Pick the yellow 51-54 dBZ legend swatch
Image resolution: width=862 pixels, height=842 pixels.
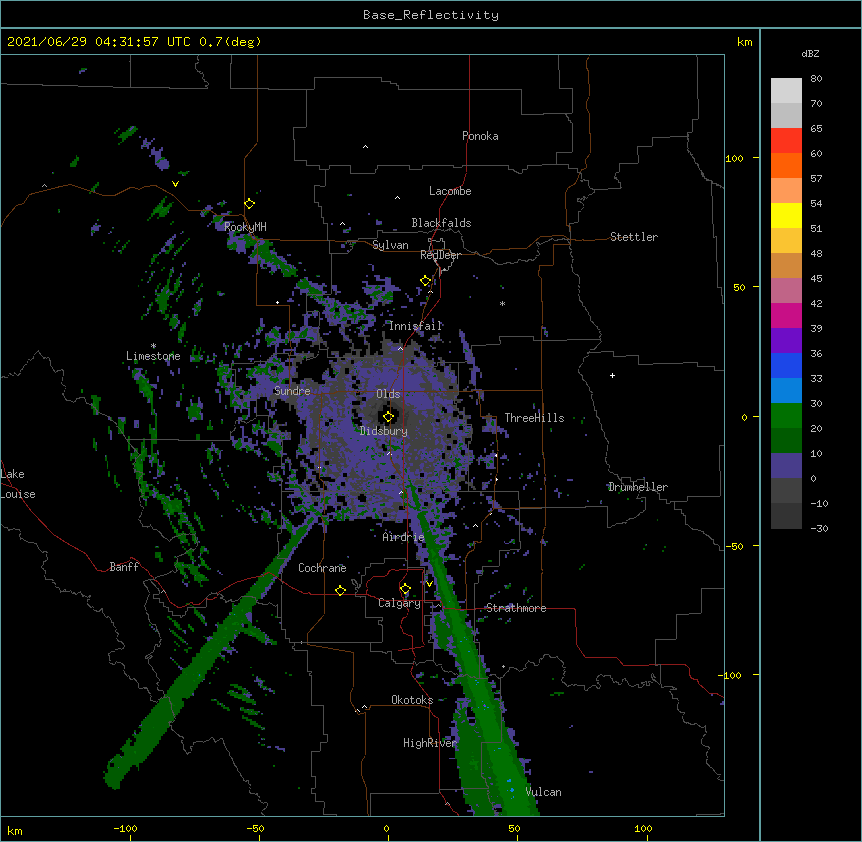click(786, 215)
